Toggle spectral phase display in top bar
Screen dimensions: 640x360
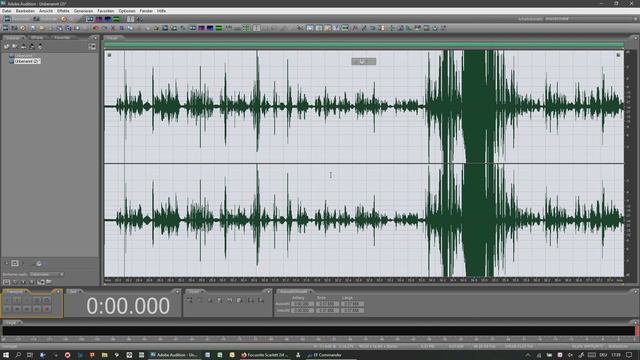click(x=116, y=19)
